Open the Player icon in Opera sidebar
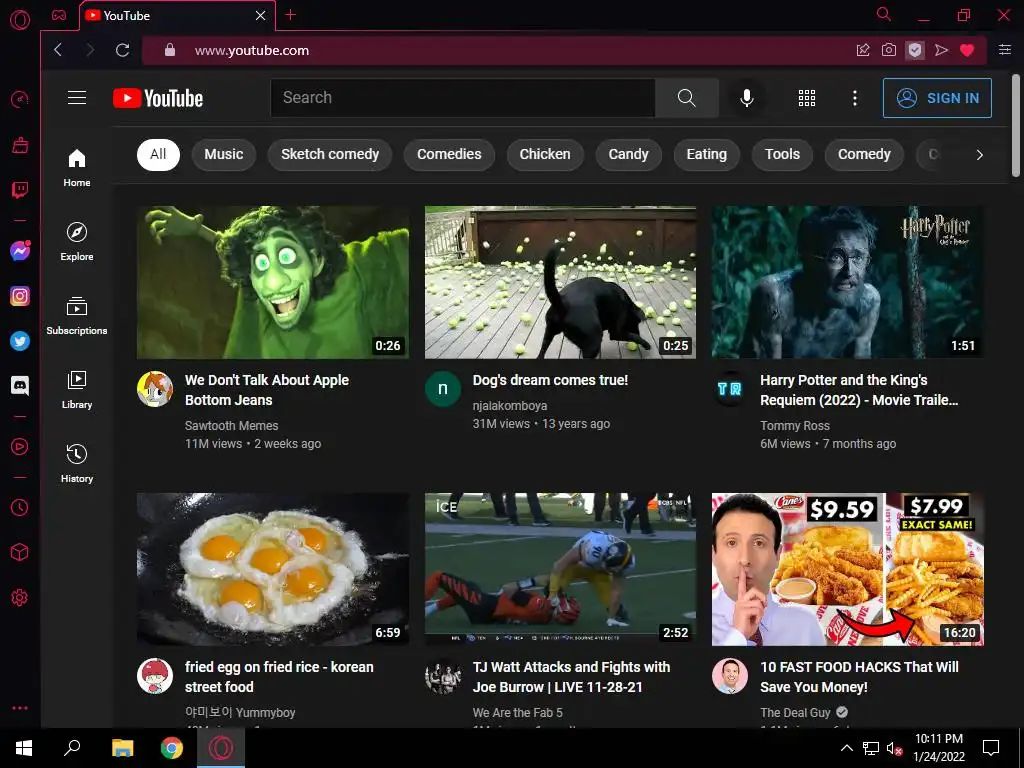1024x768 pixels. (x=20, y=447)
